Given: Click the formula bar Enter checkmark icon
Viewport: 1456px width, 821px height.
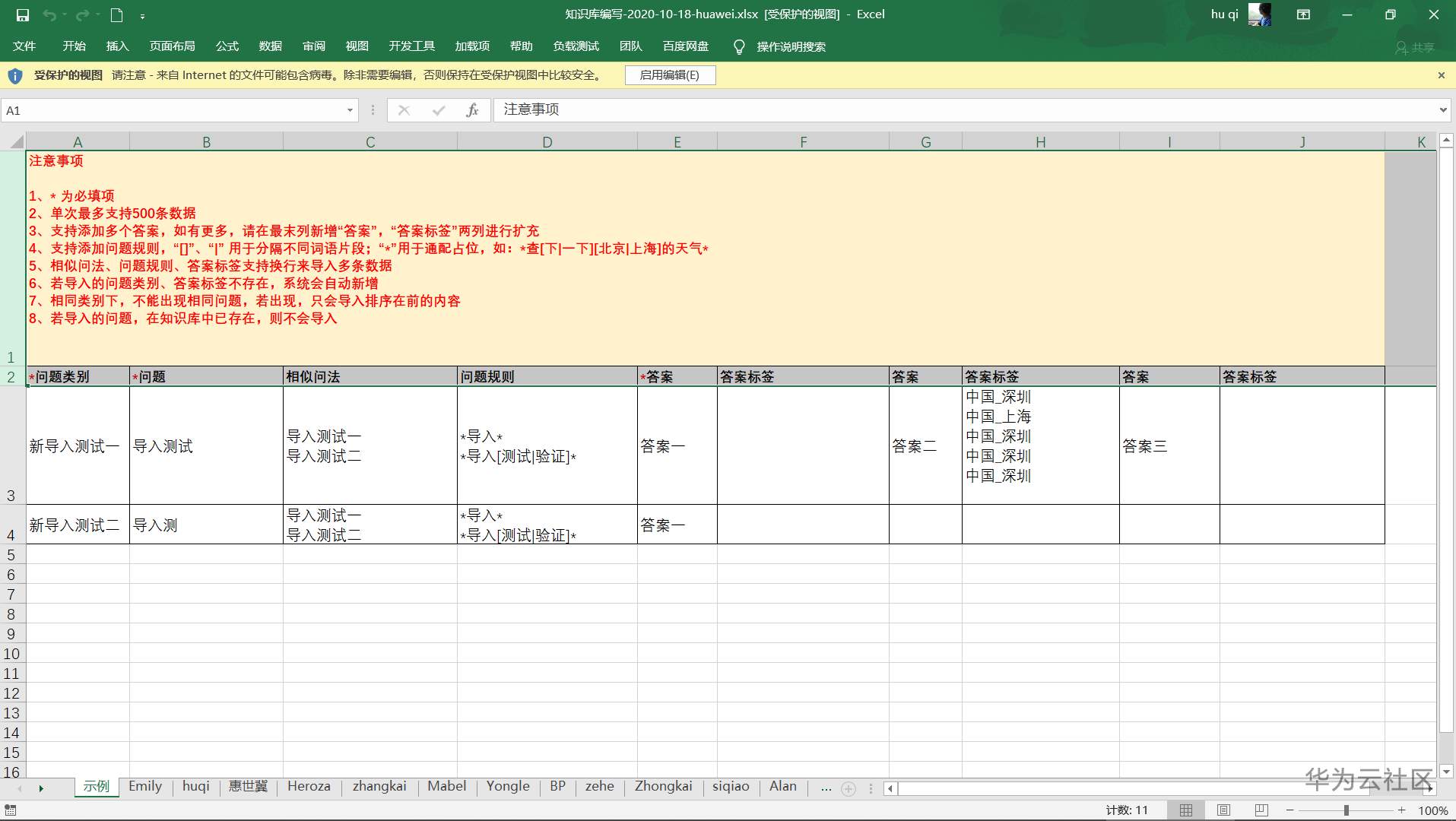Looking at the screenshot, I should tap(438, 110).
